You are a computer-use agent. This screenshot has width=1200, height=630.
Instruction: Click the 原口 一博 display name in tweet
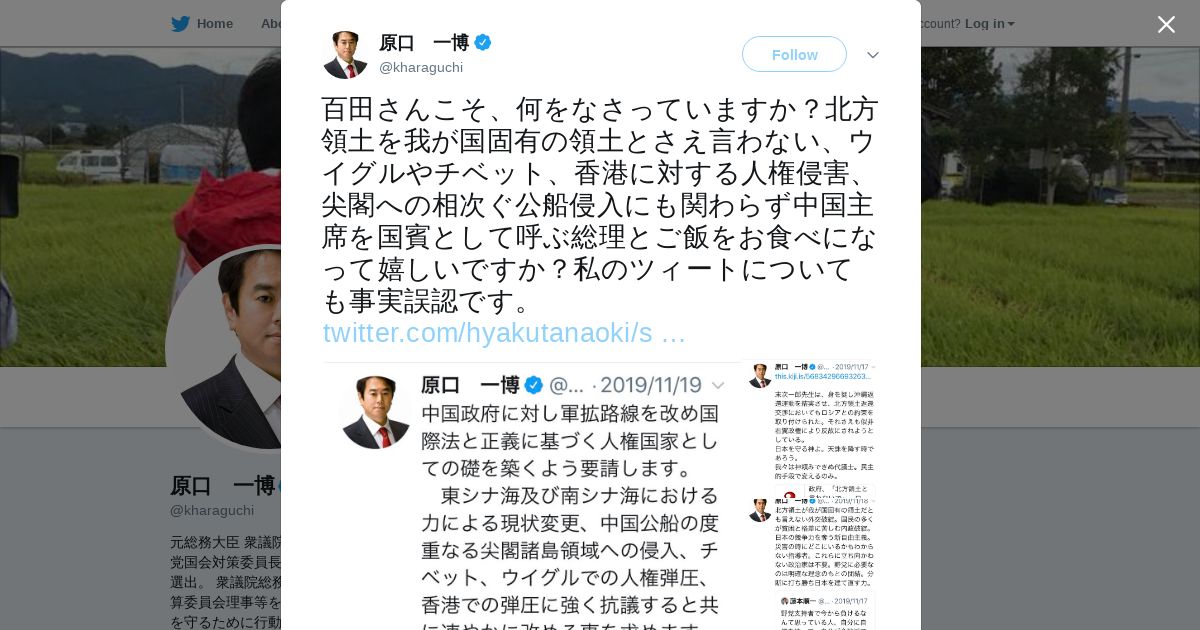424,42
